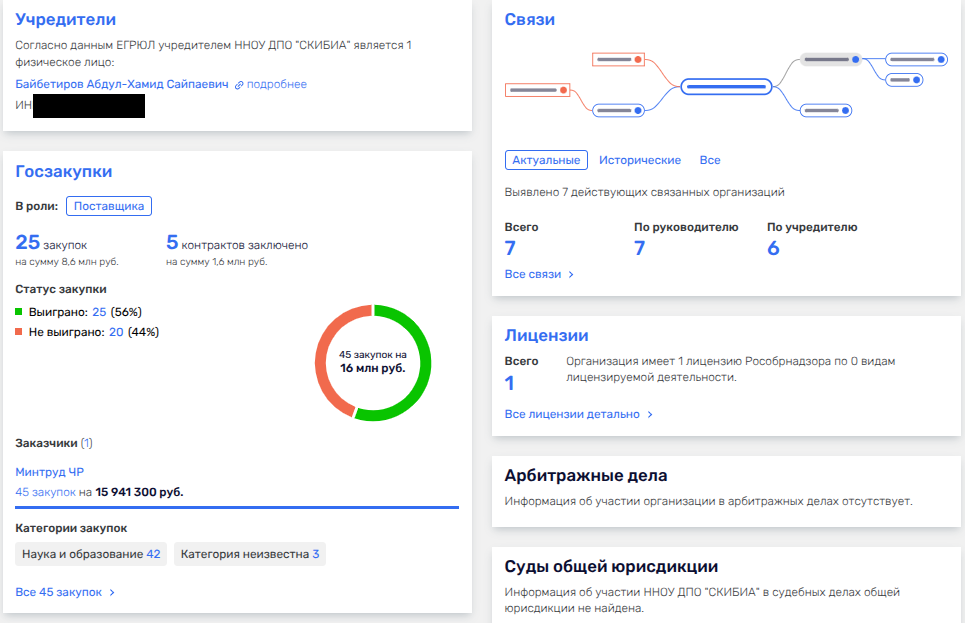Click the green Выиграно legend square
Image resolution: width=965 pixels, height=623 pixels.
pos(20,313)
